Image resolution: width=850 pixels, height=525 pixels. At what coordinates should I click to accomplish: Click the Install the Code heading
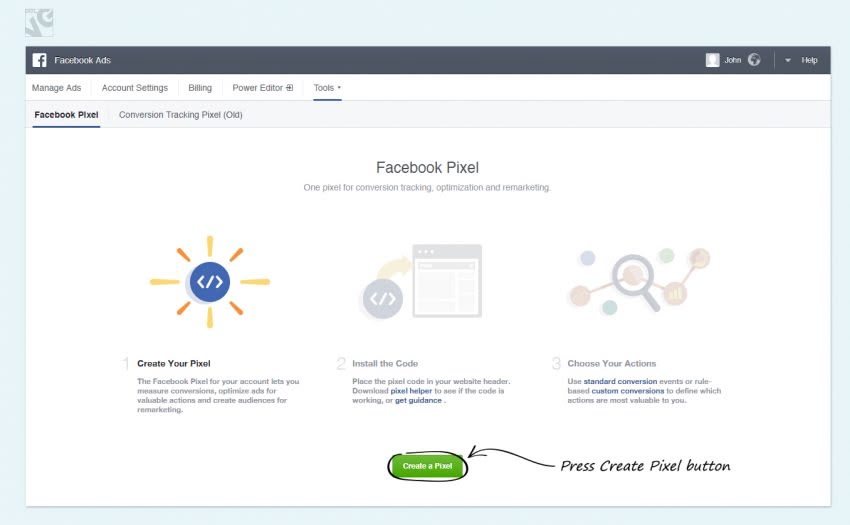click(385, 363)
